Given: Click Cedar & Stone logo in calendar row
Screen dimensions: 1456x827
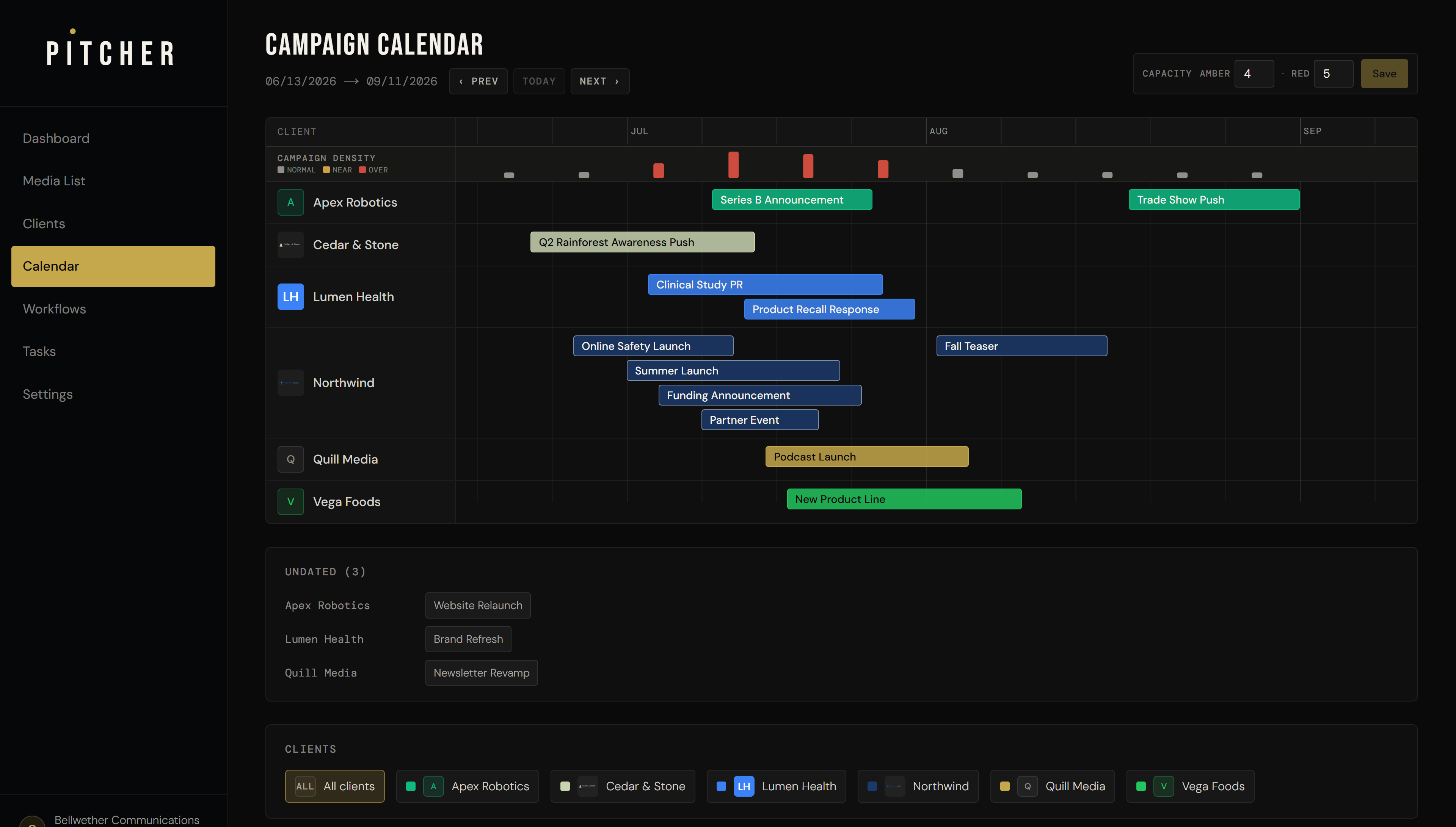Looking at the screenshot, I should (x=290, y=245).
